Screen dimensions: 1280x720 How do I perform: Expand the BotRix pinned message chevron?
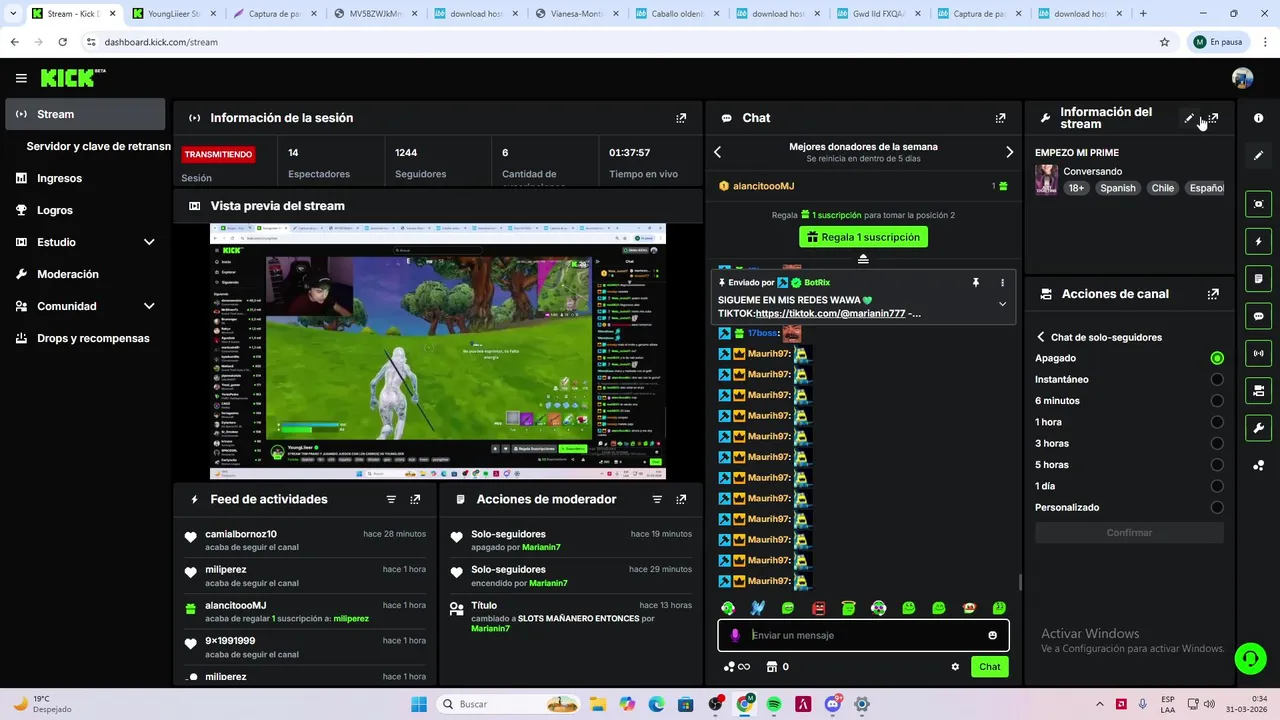pos(1002,304)
